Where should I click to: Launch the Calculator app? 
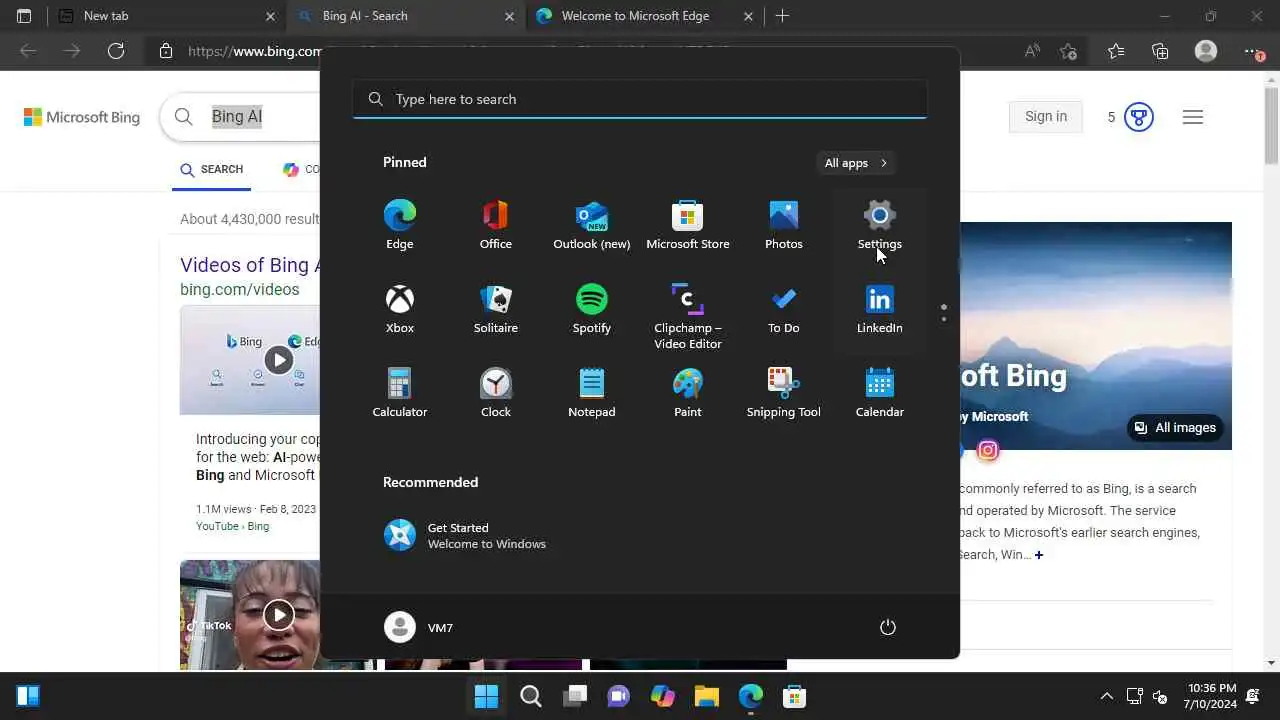point(399,393)
